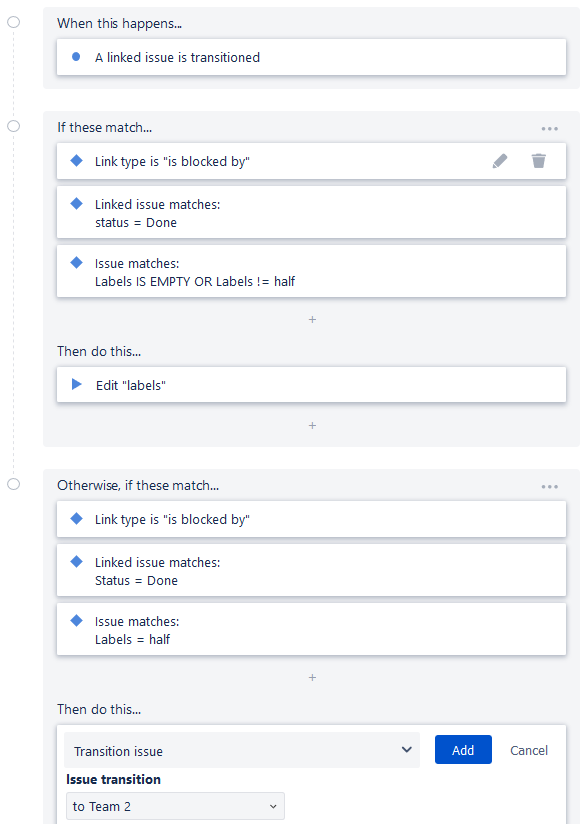Open 'A linked issue is transitioned' trigger
Image resolution: width=585 pixels, height=824 pixels.
[312, 57]
